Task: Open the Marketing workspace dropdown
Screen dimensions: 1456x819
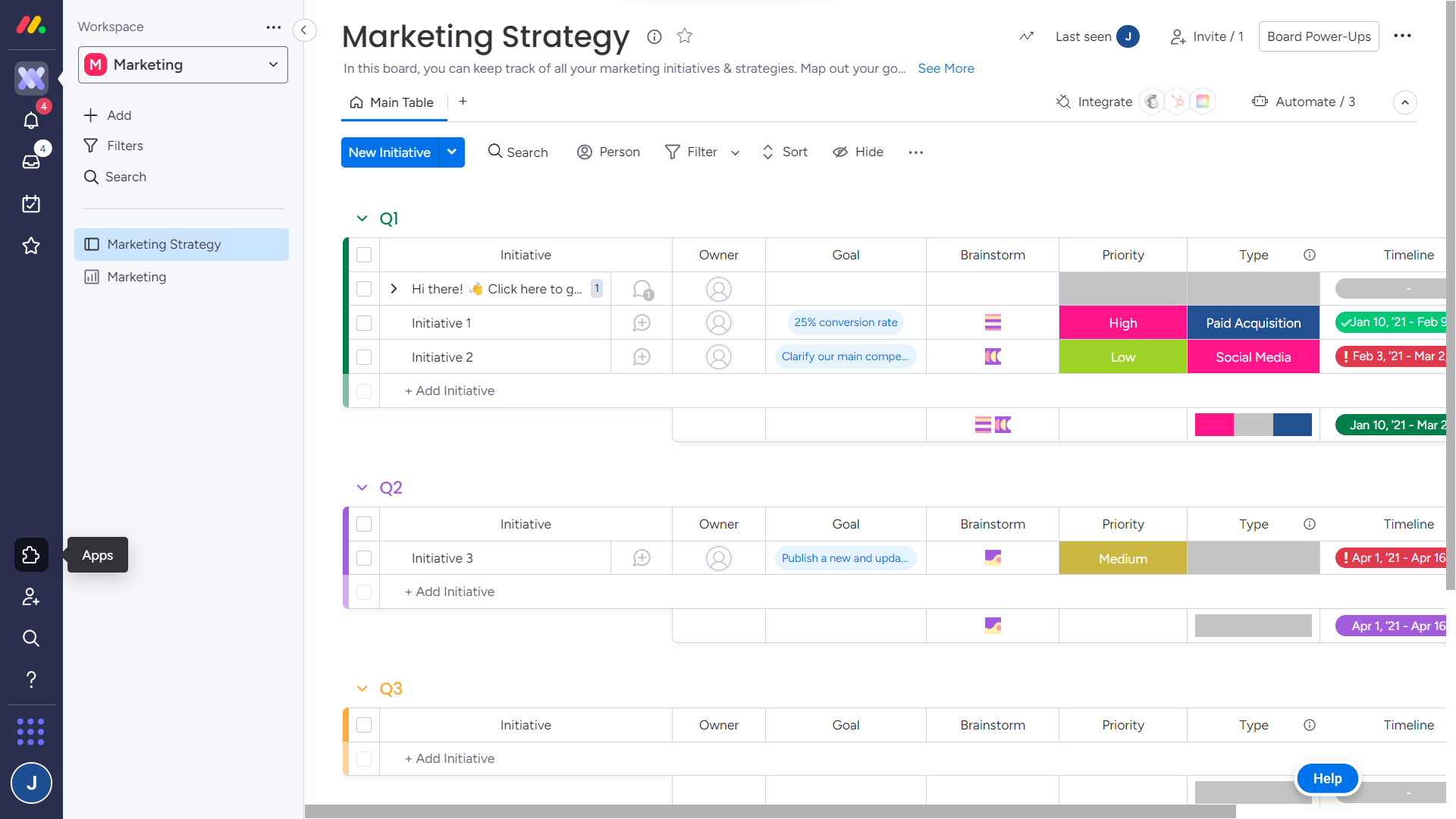Action: click(183, 65)
